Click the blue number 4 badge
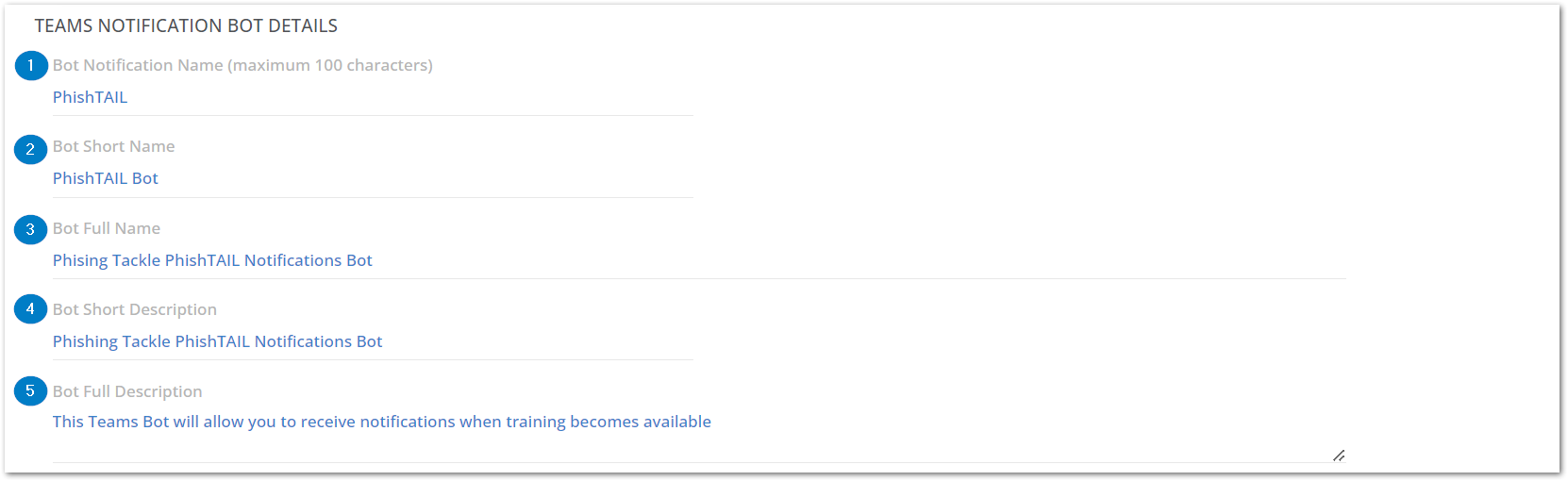Viewport: 1568px width, 481px height. click(x=31, y=308)
